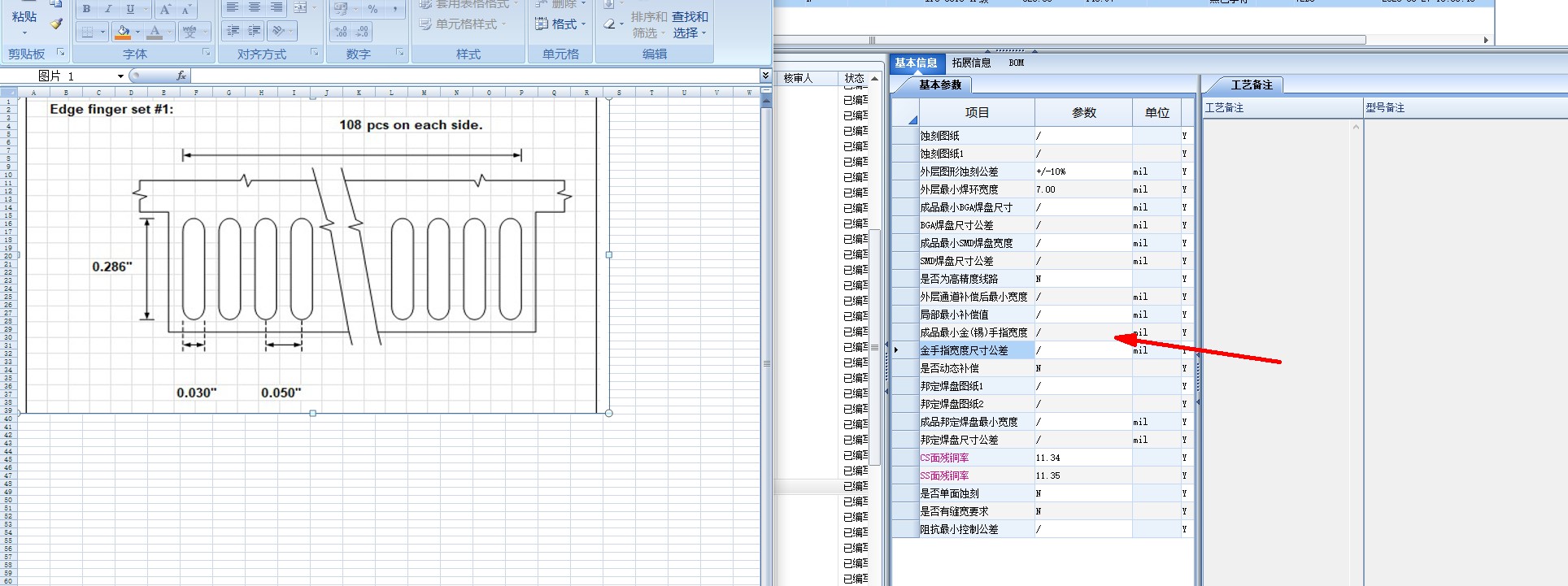Toggle underline formatting in Excel ribbon

(x=129, y=9)
